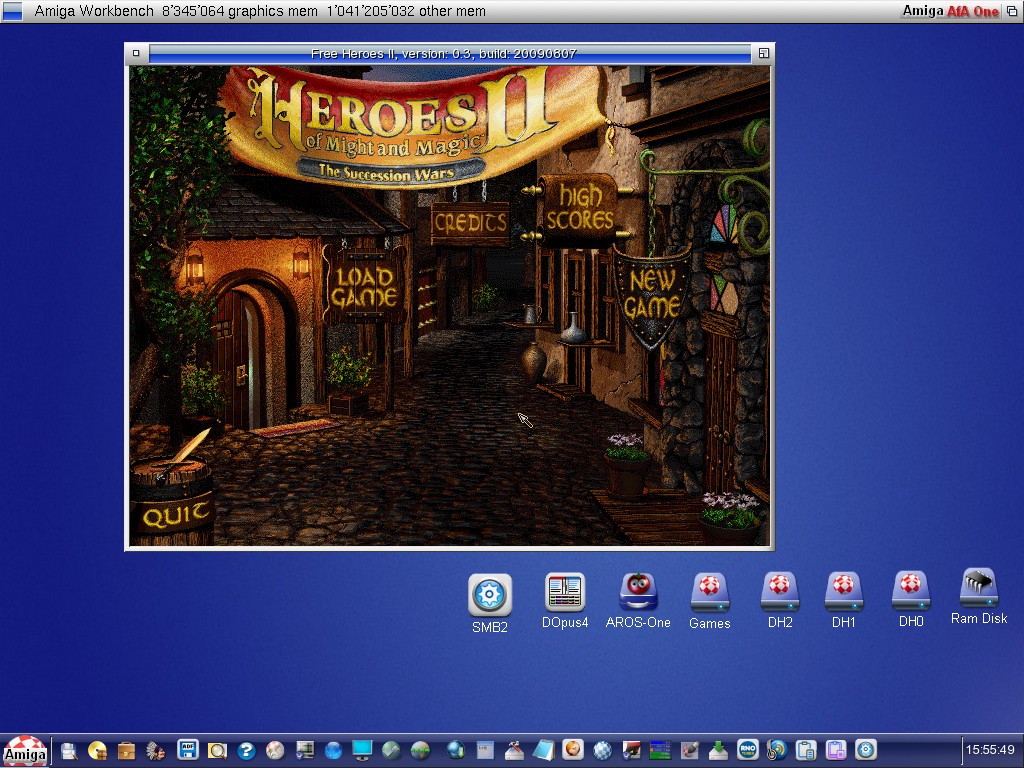Click the Amiga start button
The image size is (1024, 768).
(x=24, y=751)
